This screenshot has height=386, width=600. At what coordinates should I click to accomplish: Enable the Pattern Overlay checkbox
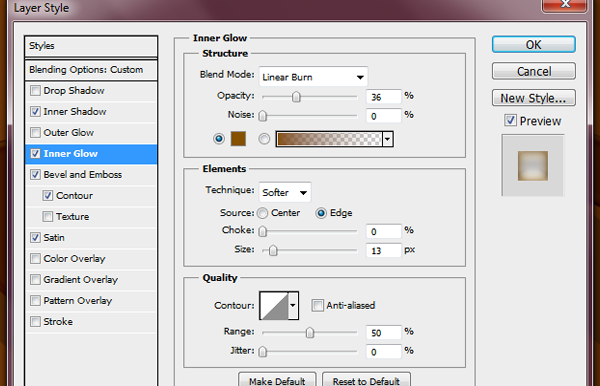point(35,301)
